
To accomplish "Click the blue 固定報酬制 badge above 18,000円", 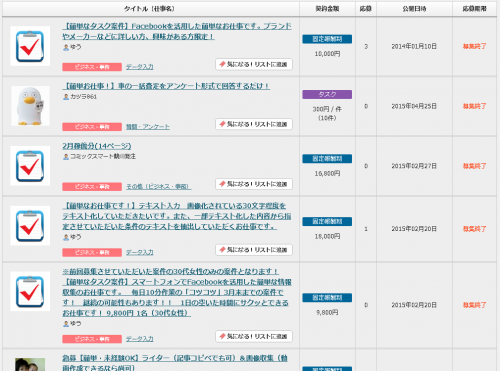I will pos(327,221).
